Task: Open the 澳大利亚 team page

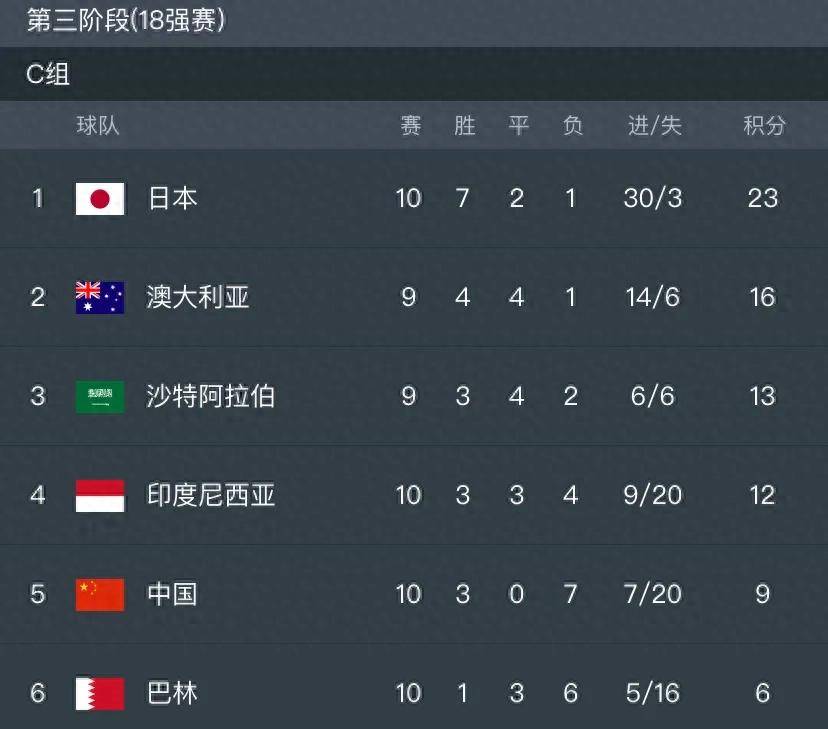Action: coord(197,297)
